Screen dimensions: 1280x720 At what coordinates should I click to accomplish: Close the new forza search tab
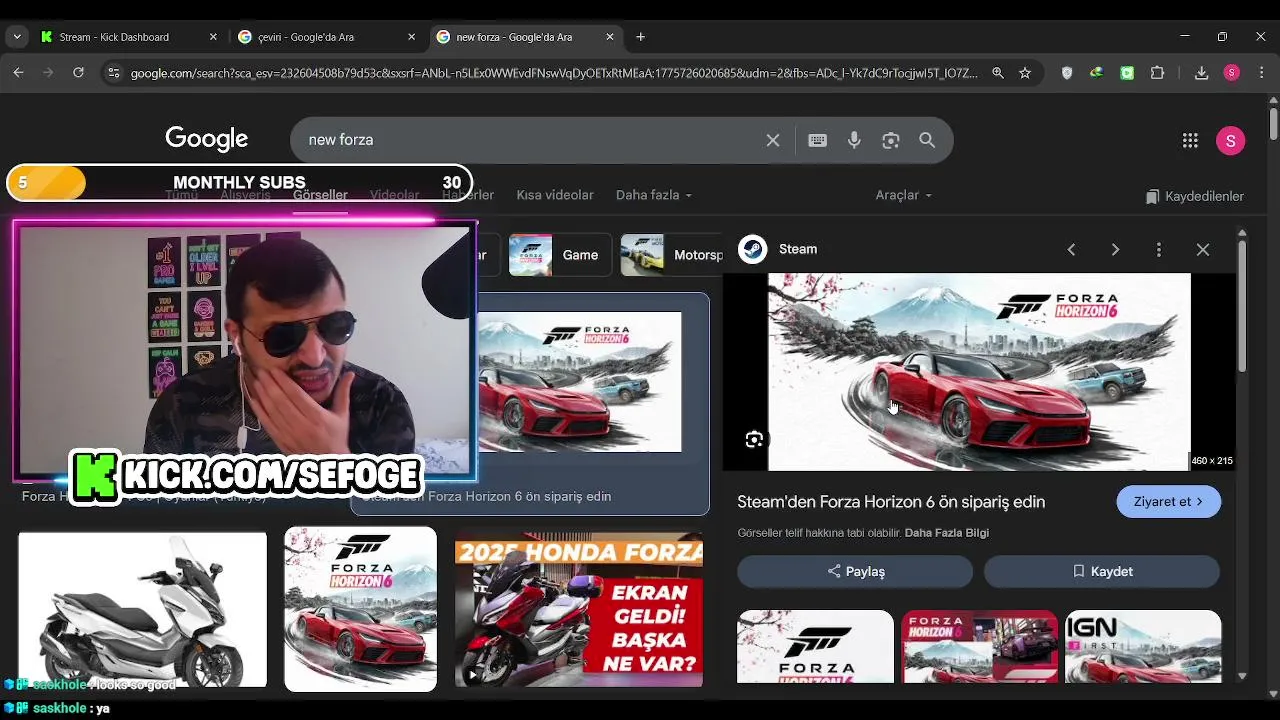(610, 37)
